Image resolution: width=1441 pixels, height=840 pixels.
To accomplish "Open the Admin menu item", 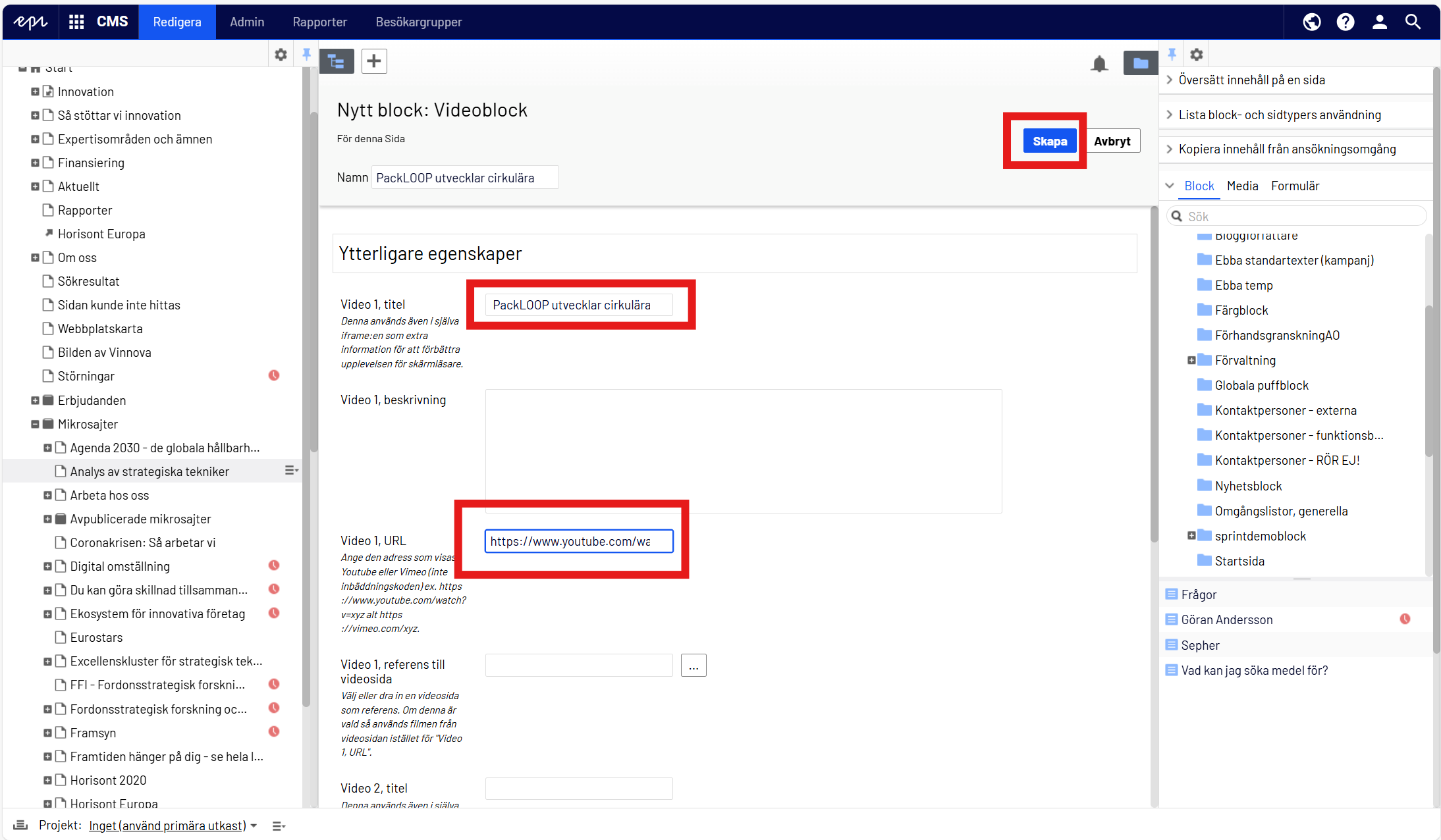I will click(x=247, y=22).
